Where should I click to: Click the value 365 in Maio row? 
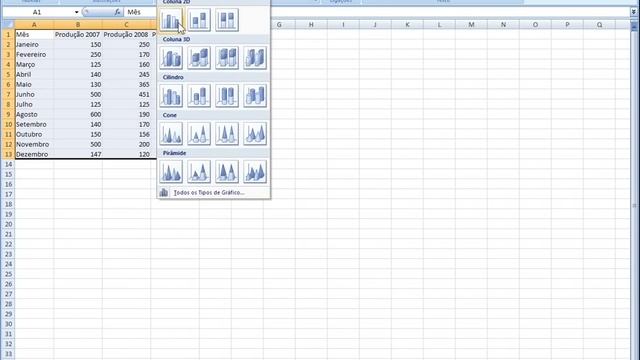(x=126, y=84)
